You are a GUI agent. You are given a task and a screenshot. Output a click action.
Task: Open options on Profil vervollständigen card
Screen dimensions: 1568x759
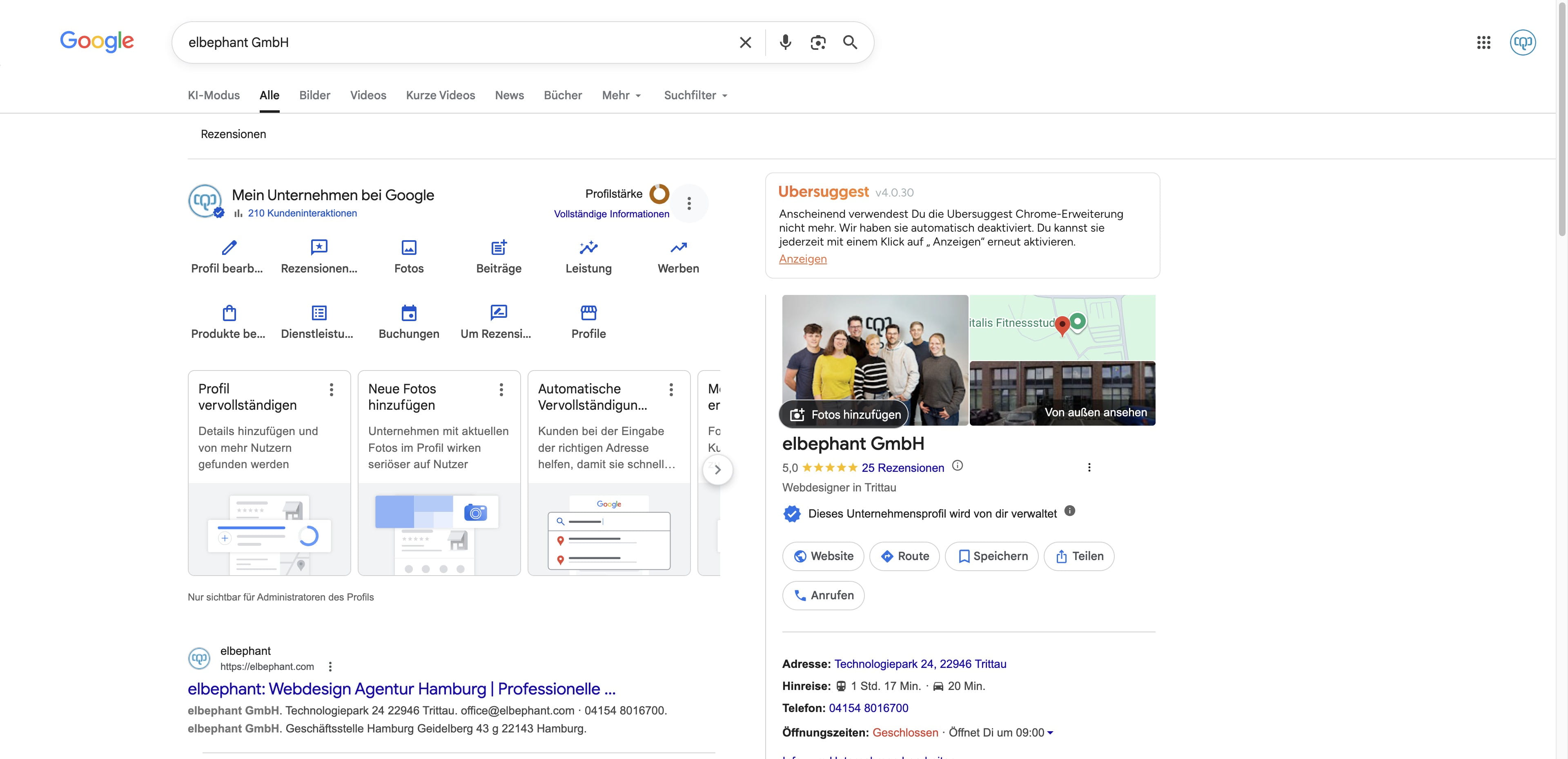pos(331,390)
